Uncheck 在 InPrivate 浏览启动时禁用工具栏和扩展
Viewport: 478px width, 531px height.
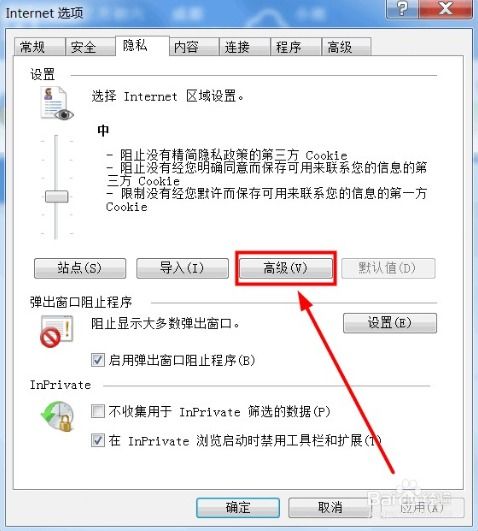(98, 440)
